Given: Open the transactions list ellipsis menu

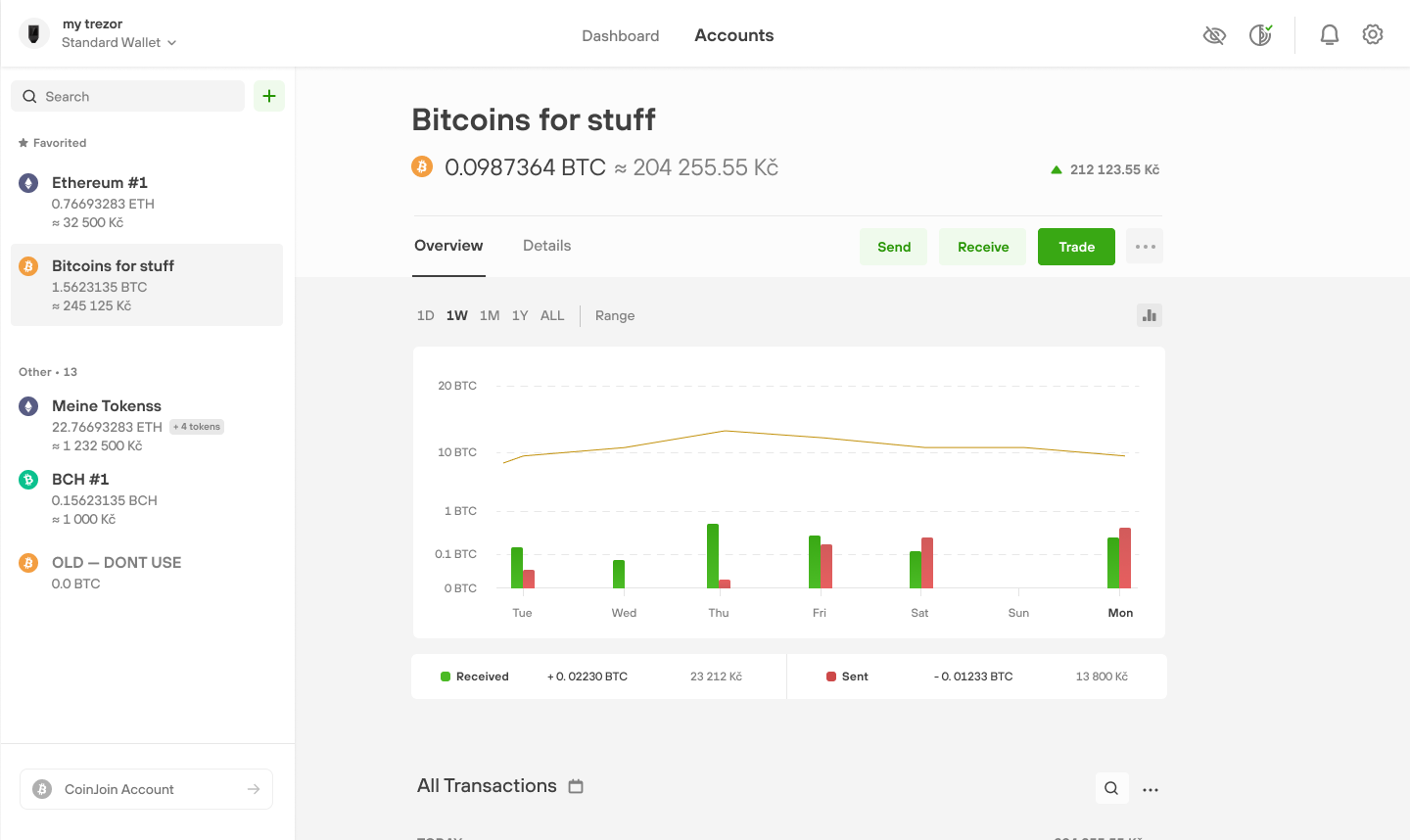Looking at the screenshot, I should pyautogui.click(x=1151, y=788).
